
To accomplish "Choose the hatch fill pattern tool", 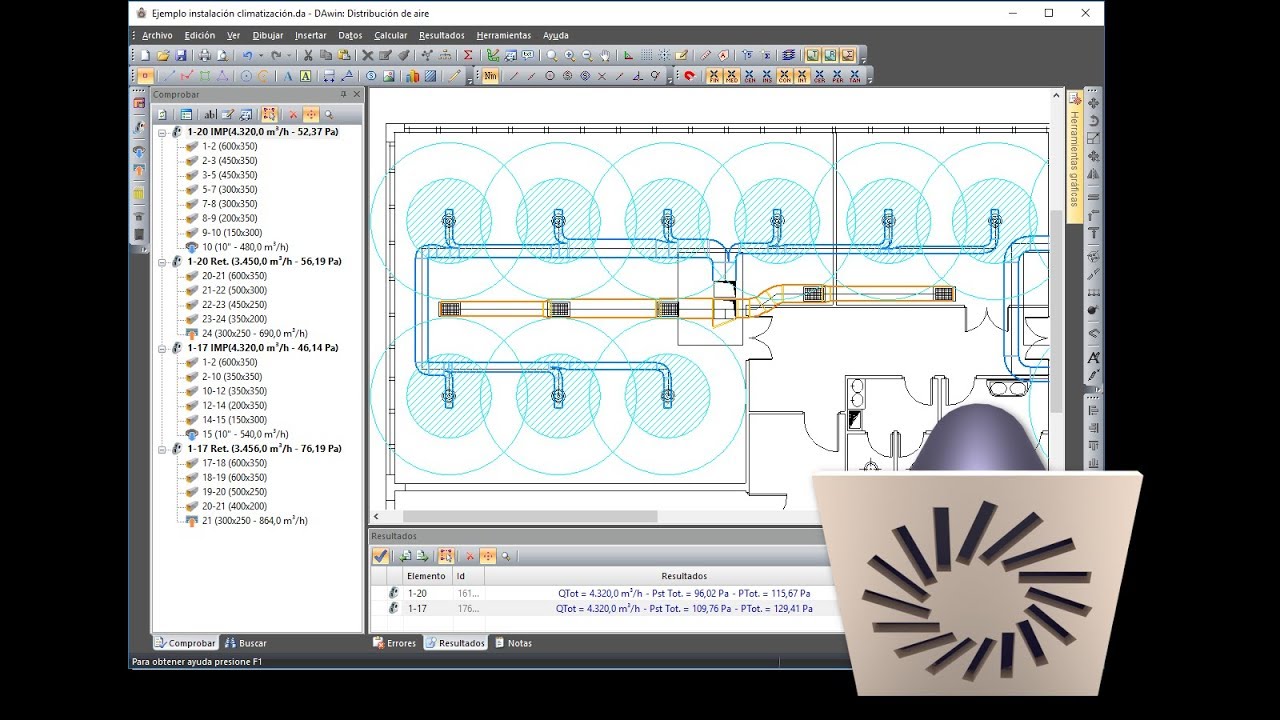I will click(431, 75).
